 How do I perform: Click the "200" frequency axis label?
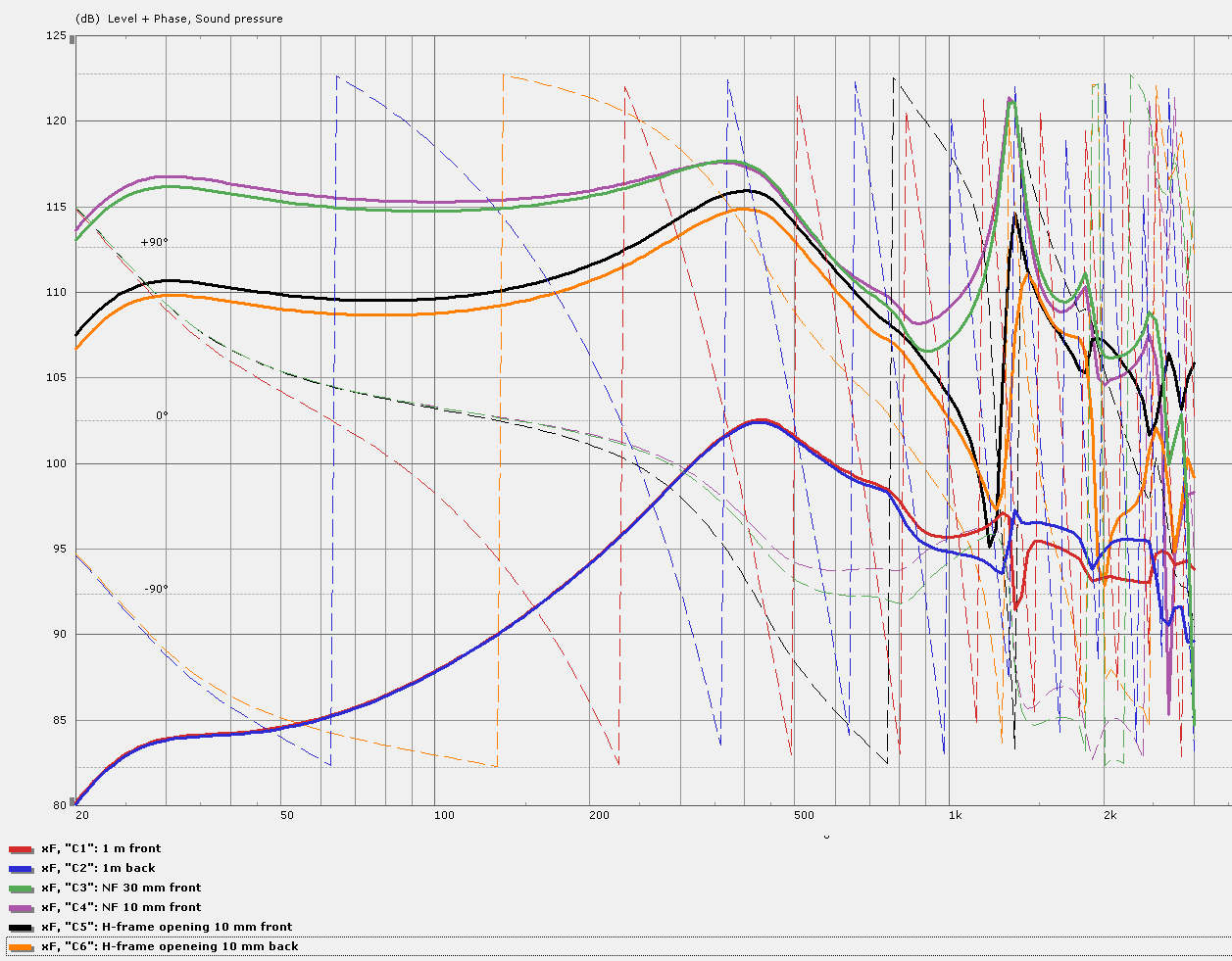(599, 815)
